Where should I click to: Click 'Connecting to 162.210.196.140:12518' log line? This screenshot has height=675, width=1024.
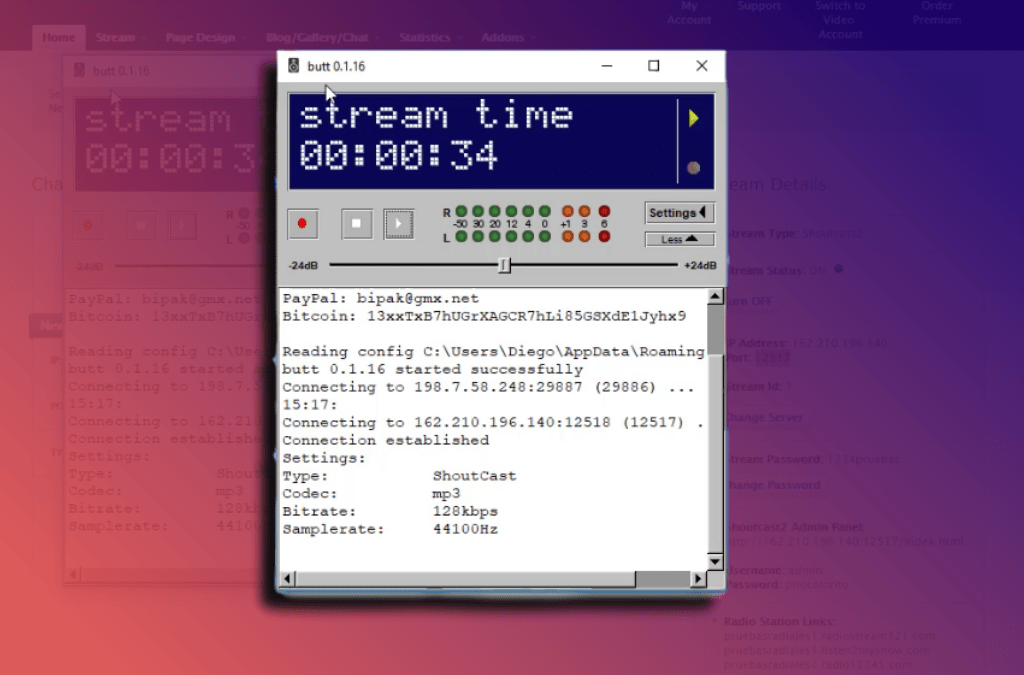click(493, 422)
